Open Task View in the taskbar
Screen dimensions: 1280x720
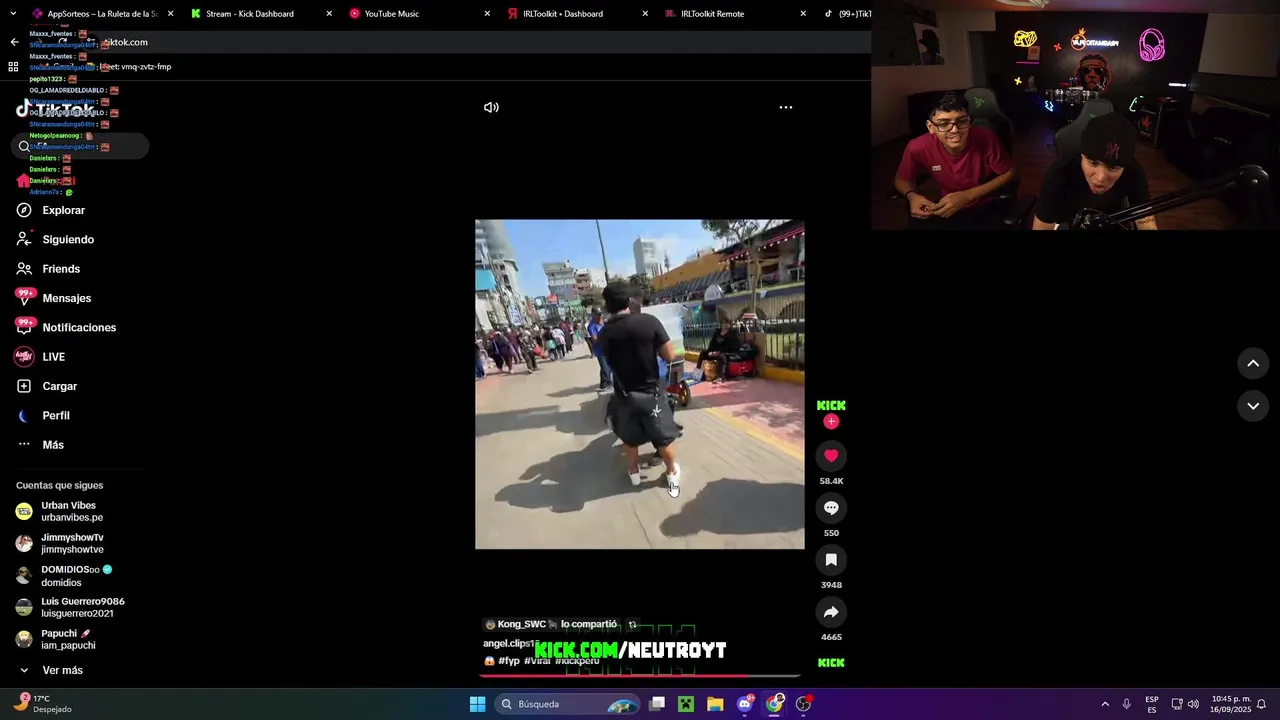657,704
